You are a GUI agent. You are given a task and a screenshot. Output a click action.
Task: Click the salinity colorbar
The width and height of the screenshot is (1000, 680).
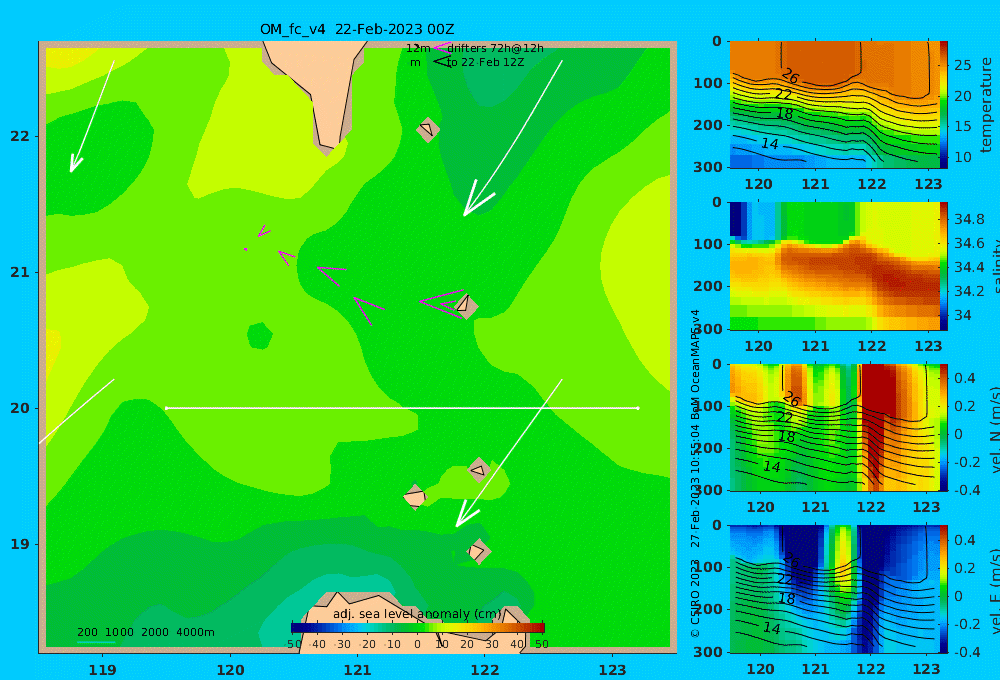pyautogui.click(x=944, y=266)
